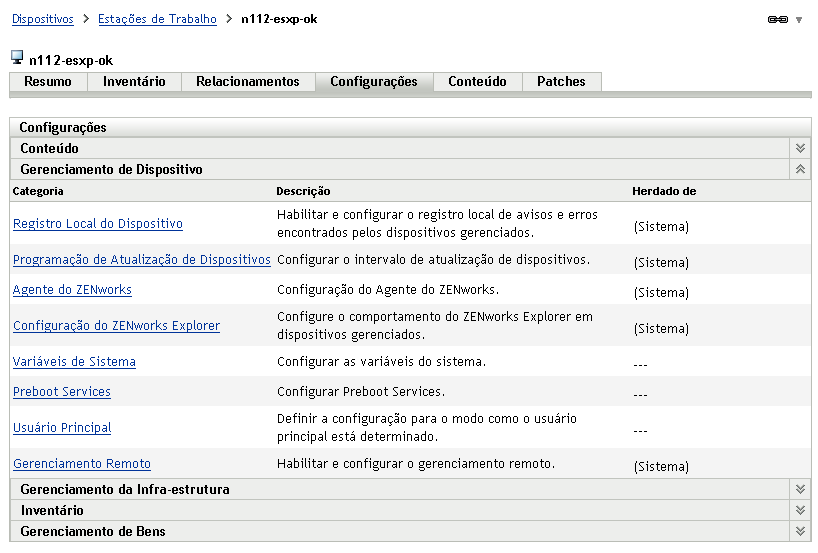This screenshot has height=553, width=818.
Task: Open the Conteúdo tab
Action: (x=477, y=82)
